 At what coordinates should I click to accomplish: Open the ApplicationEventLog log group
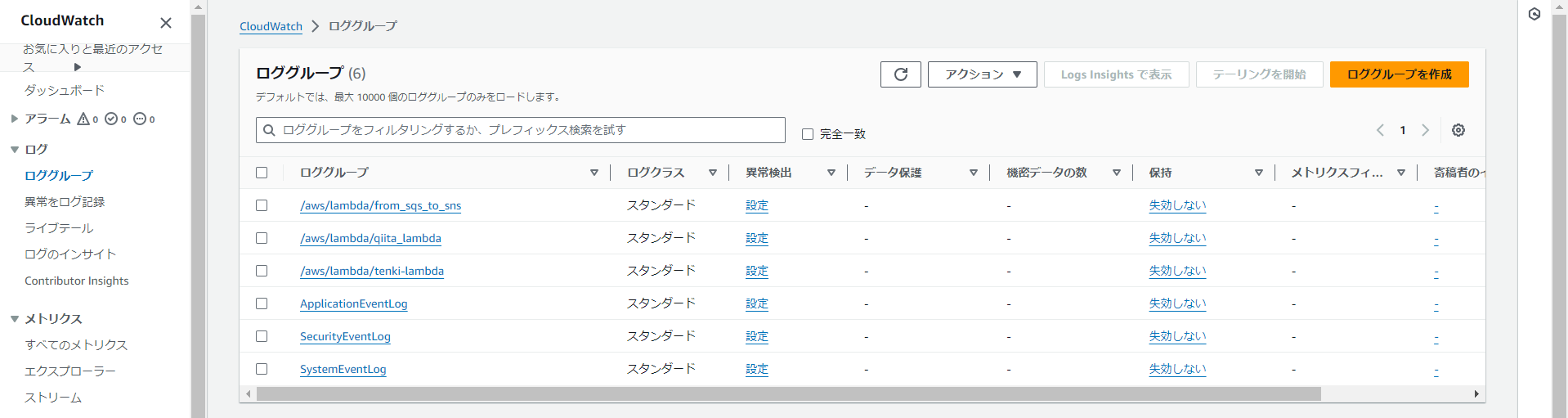(x=353, y=303)
